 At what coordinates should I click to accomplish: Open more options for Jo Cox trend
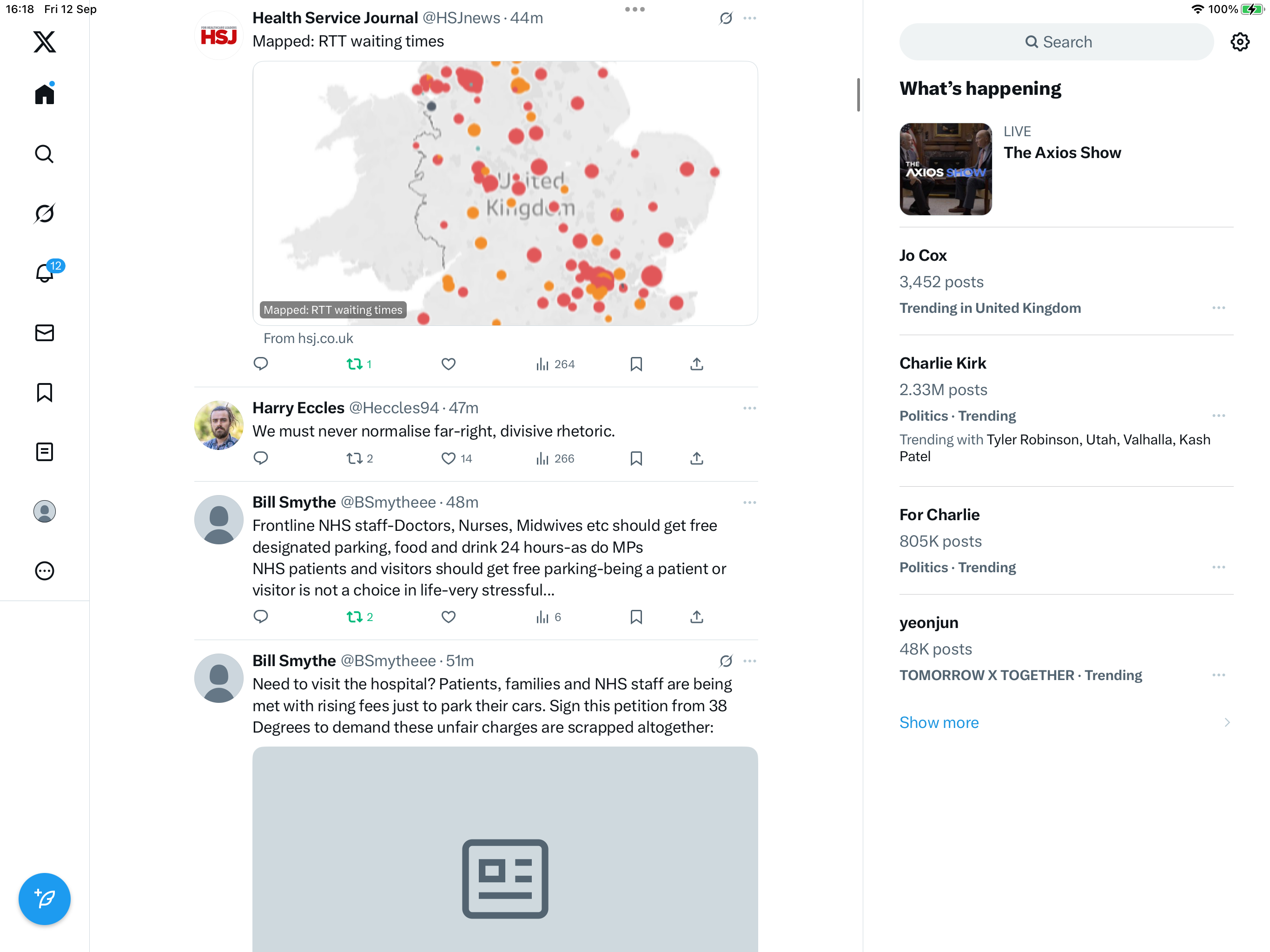1218,308
